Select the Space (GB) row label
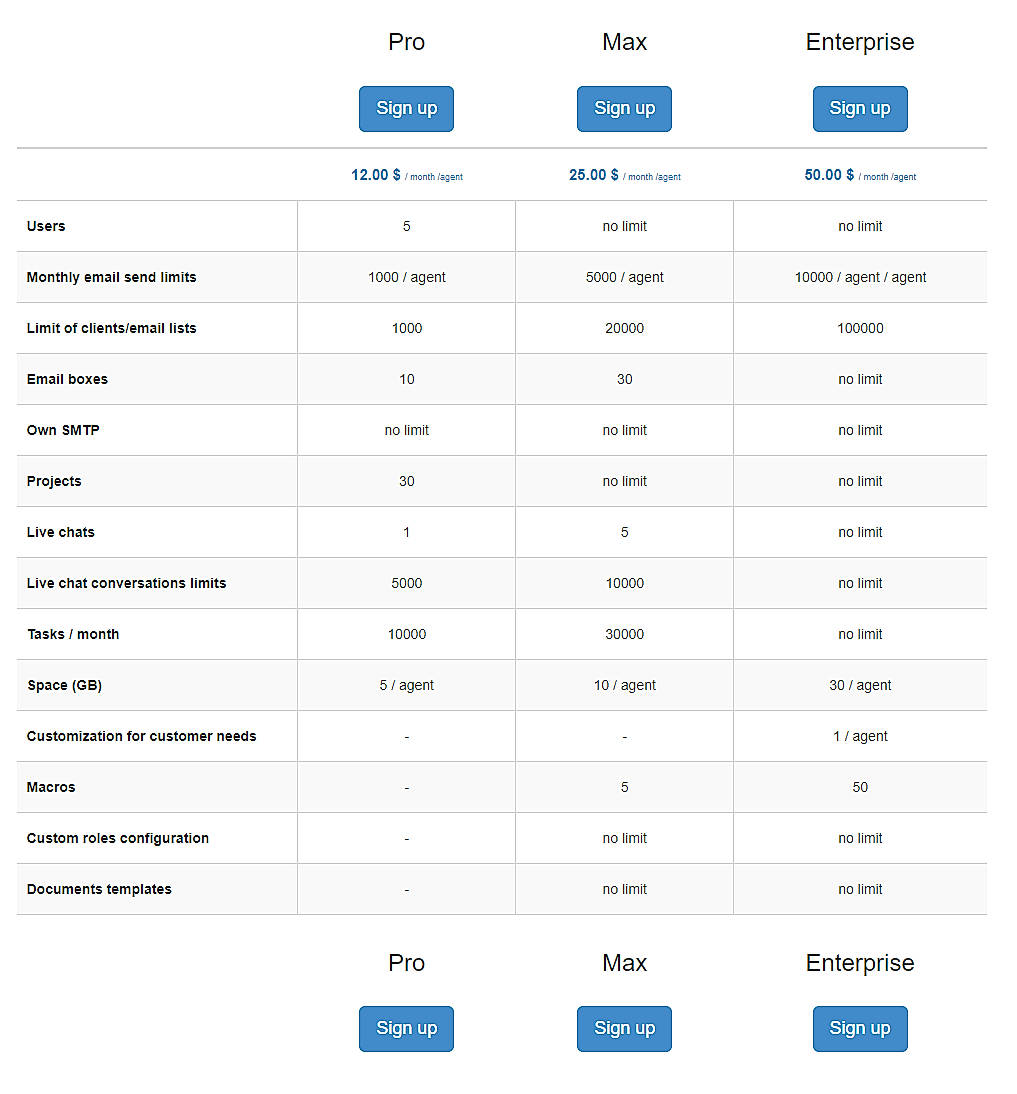1017x1094 pixels. (x=64, y=685)
